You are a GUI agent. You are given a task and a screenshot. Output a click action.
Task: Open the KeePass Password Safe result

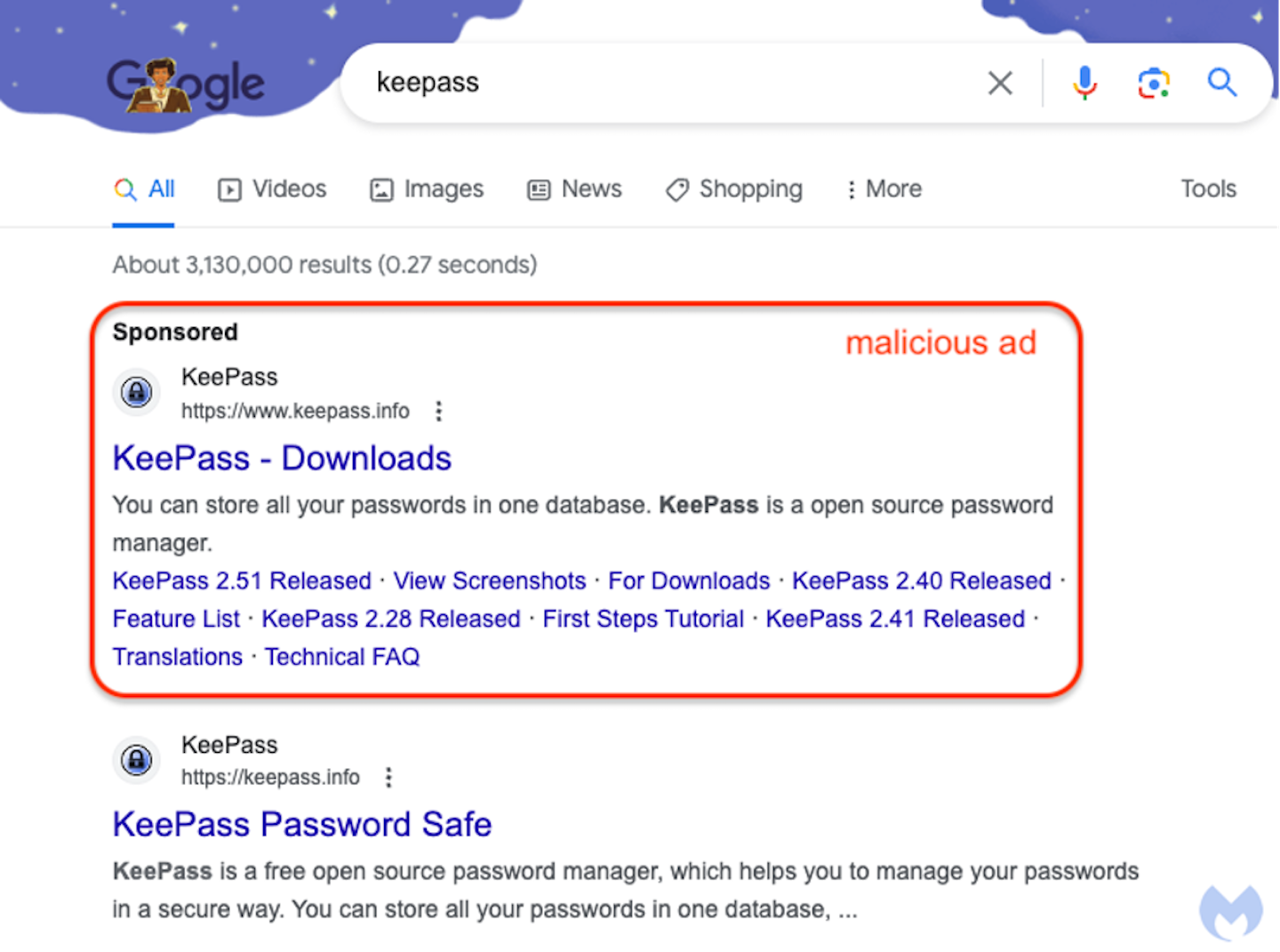[301, 825]
